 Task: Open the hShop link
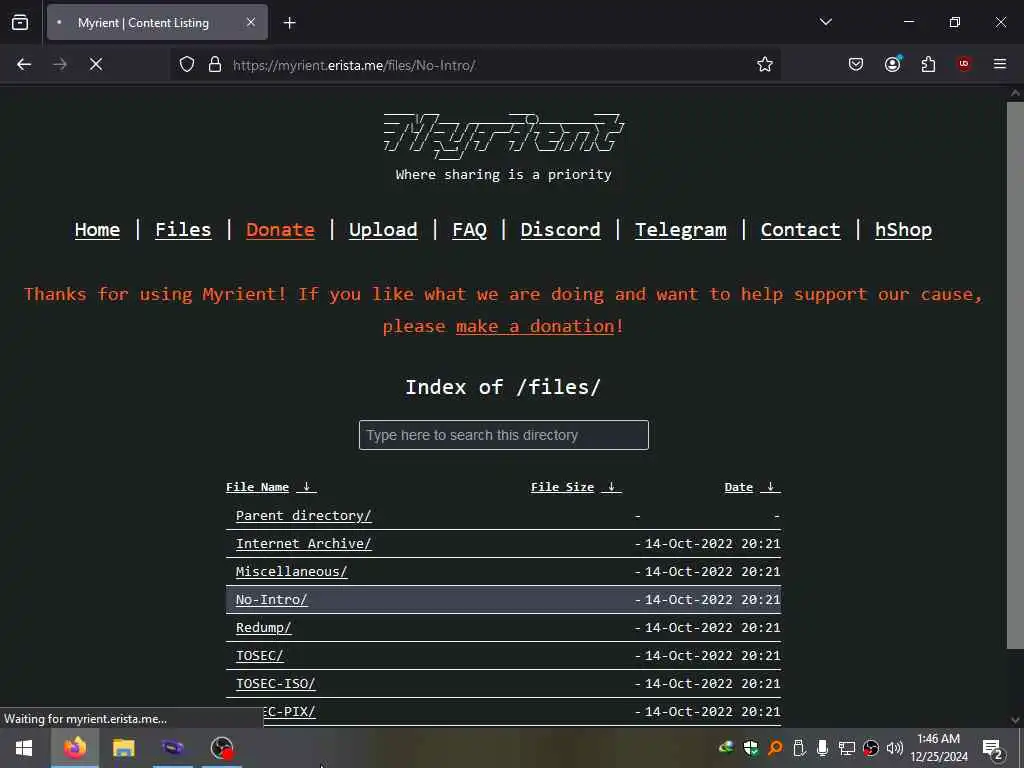(903, 230)
